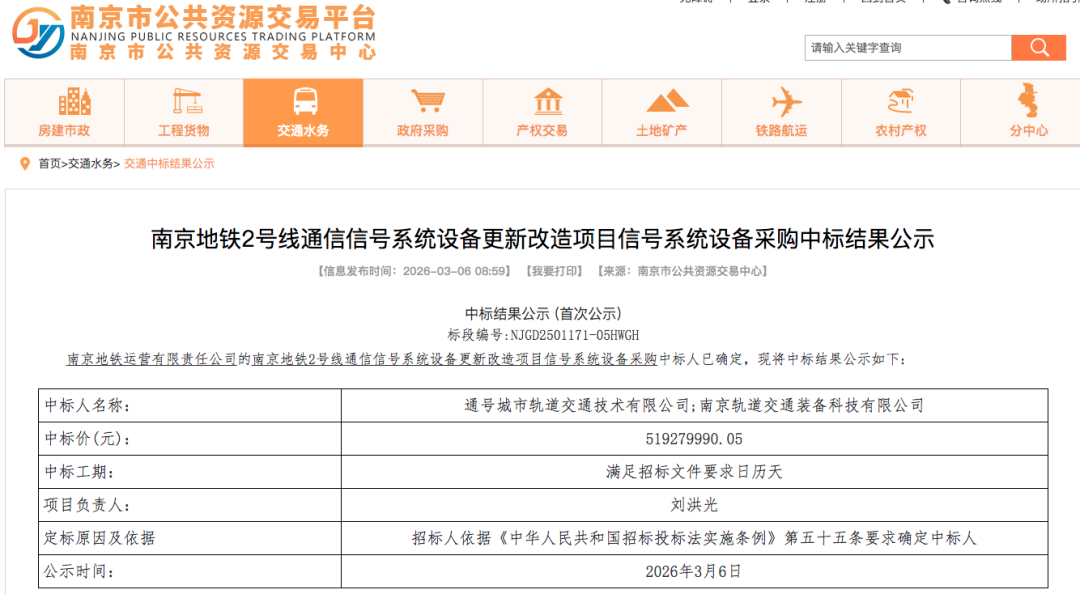Click the 工程货物 crane icon

186,100
